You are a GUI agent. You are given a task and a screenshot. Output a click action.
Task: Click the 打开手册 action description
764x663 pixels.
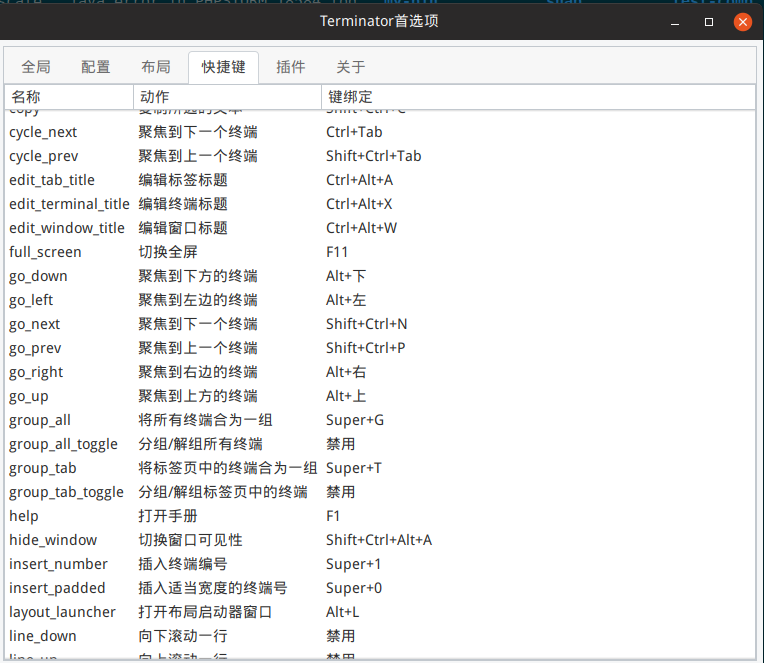pyautogui.click(x=168, y=516)
